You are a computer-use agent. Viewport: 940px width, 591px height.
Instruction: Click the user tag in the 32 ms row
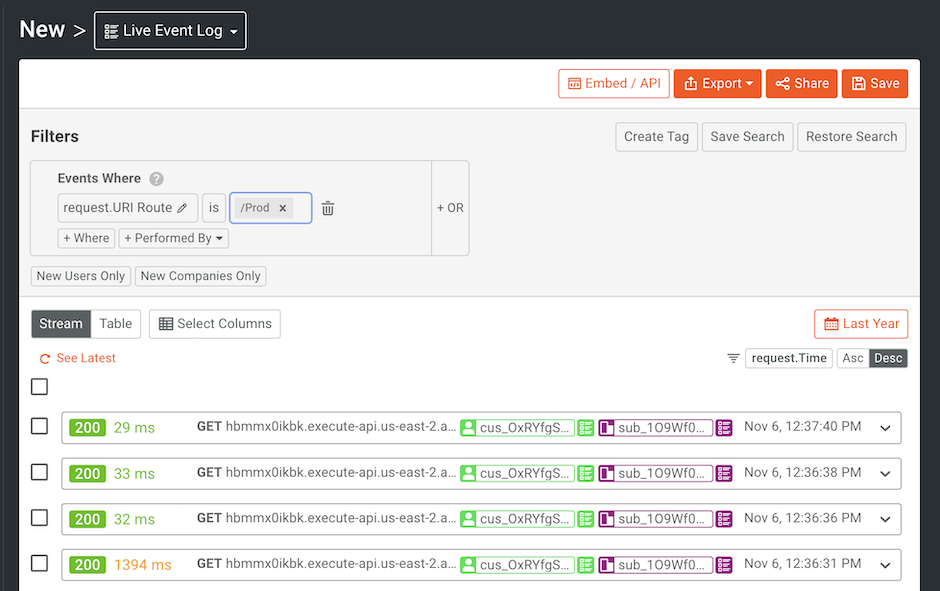[x=517, y=519]
